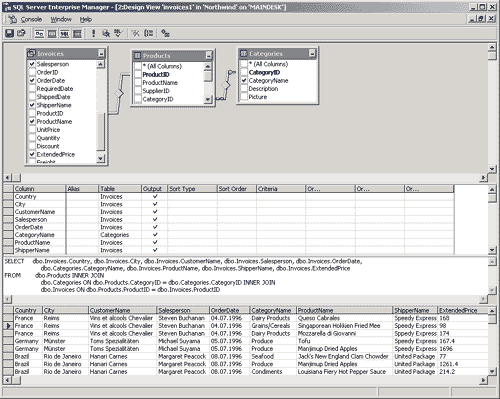The height and width of the screenshot is (399, 500).
Task: Check SupplierID in the Products table
Action: [138, 91]
